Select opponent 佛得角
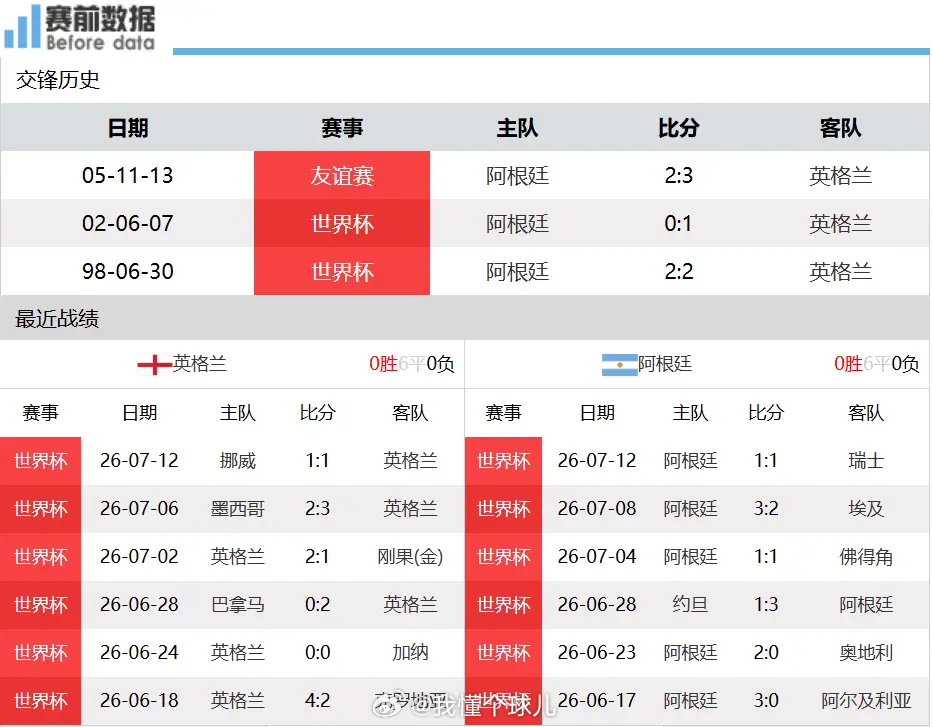 (866, 556)
